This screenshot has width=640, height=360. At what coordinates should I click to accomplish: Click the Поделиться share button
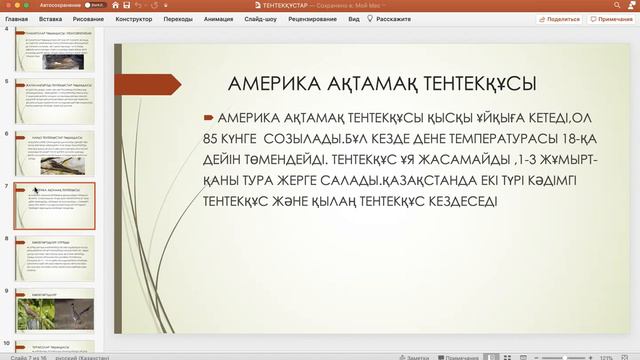click(559, 19)
